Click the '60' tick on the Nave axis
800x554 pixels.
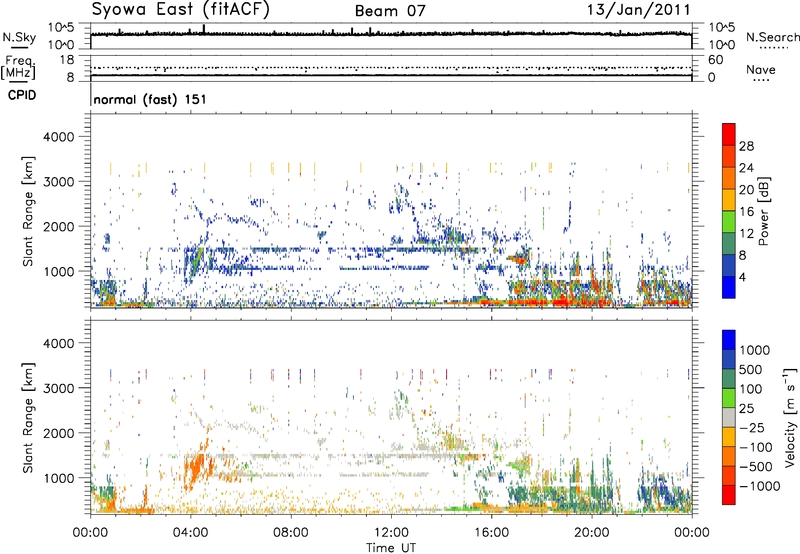pos(715,60)
